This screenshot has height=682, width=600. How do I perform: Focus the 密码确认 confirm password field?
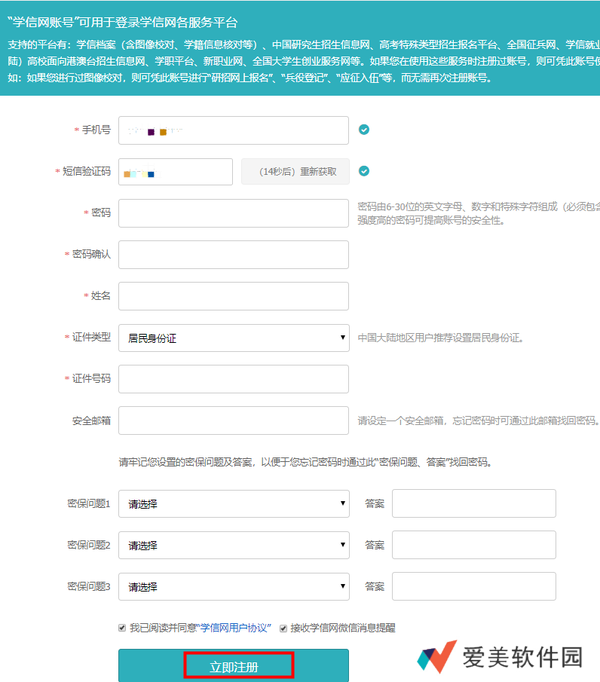pos(233,254)
